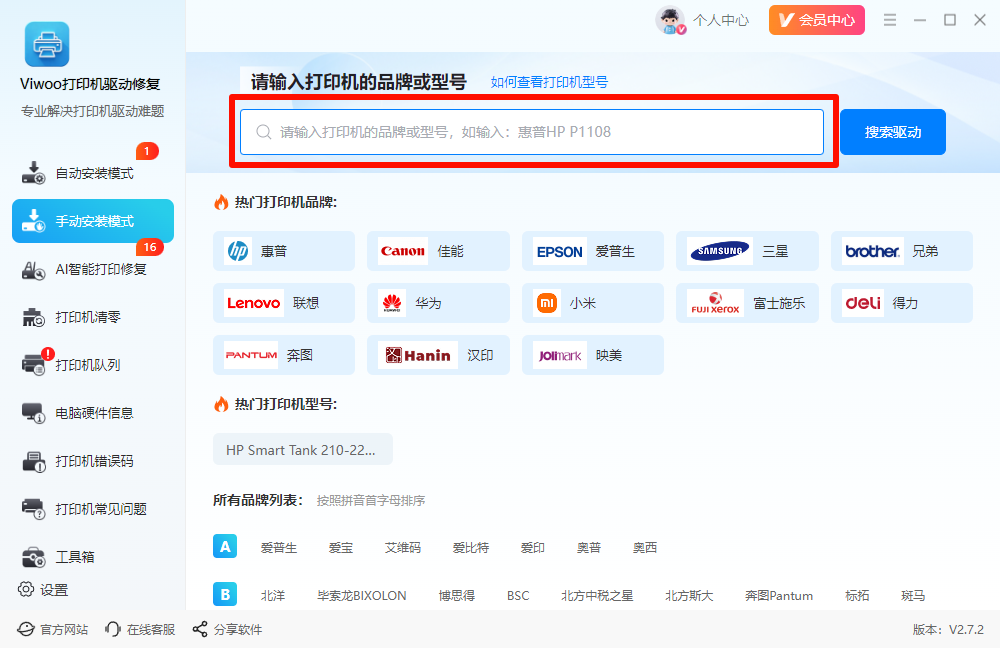The width and height of the screenshot is (1000, 650).
Task: Click the Viwoo printer app logo
Action: coord(47,44)
